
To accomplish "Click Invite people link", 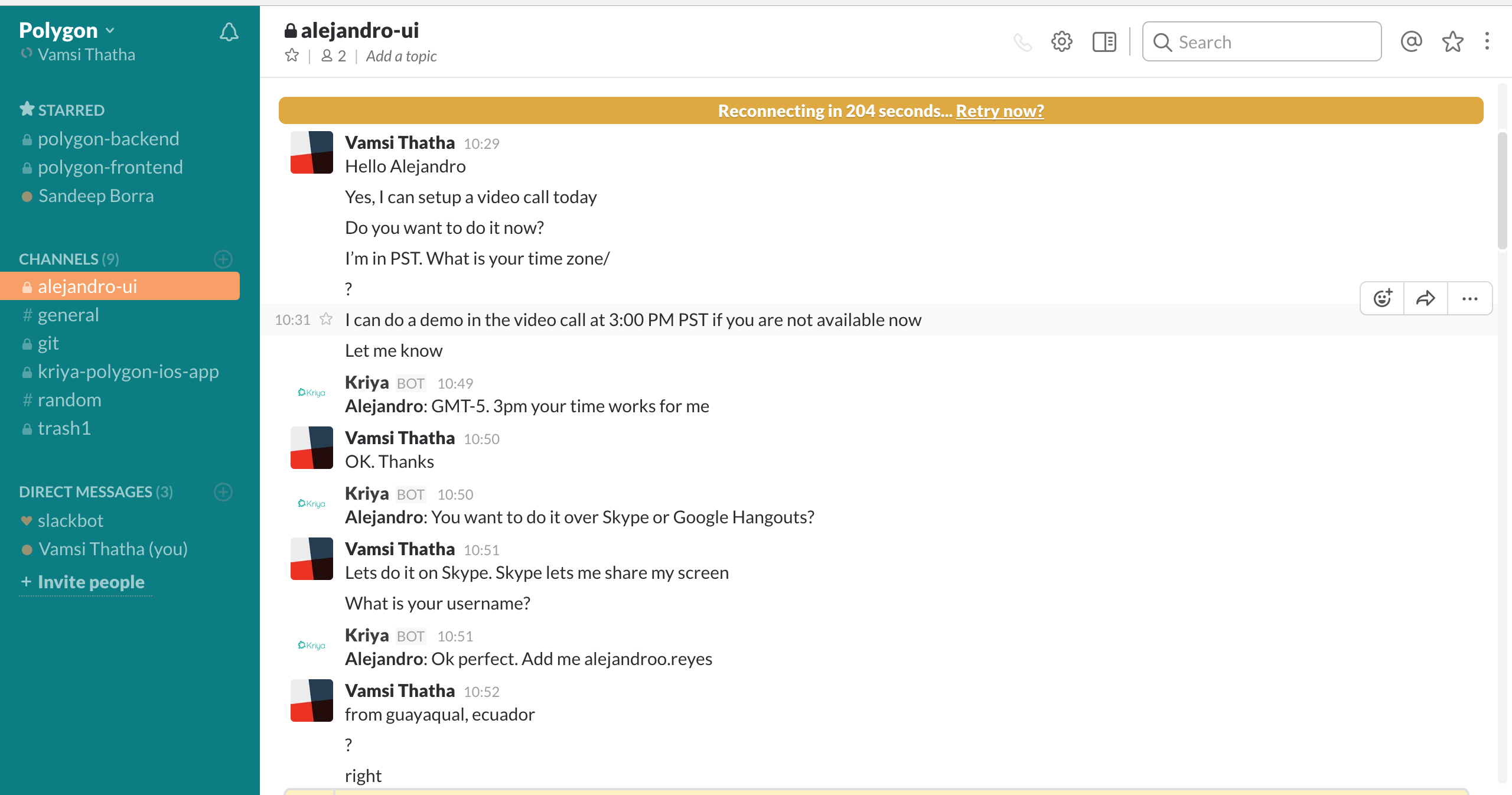I will [91, 582].
